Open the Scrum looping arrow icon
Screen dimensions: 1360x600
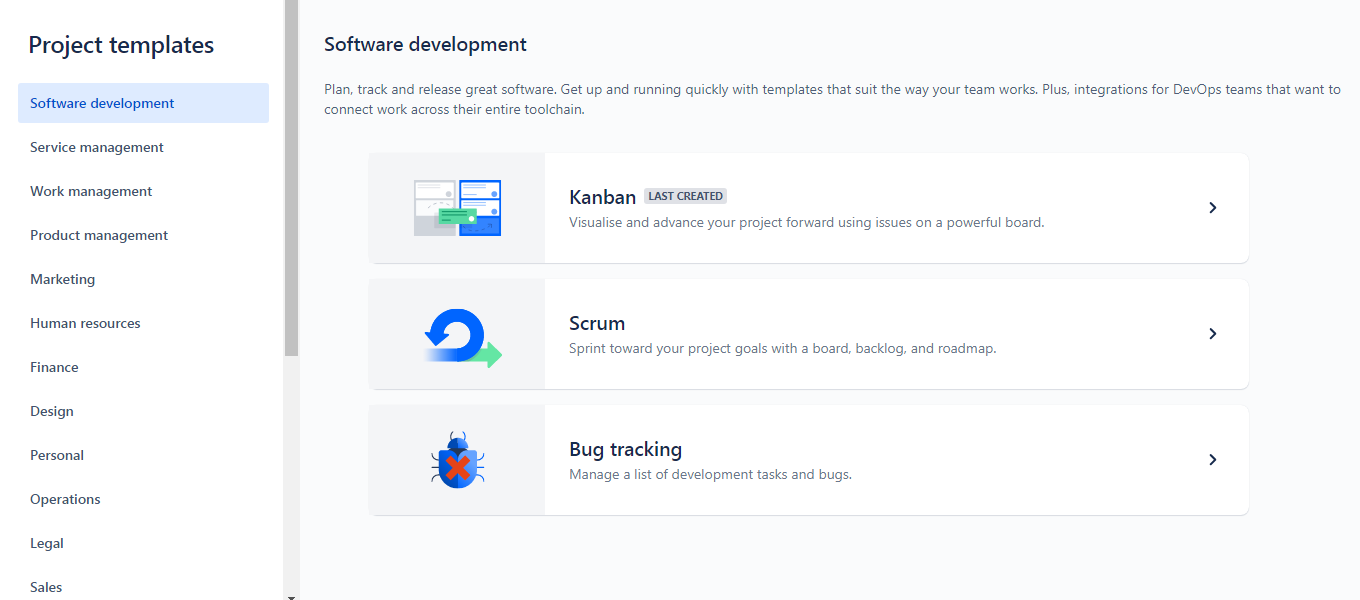pyautogui.click(x=462, y=338)
